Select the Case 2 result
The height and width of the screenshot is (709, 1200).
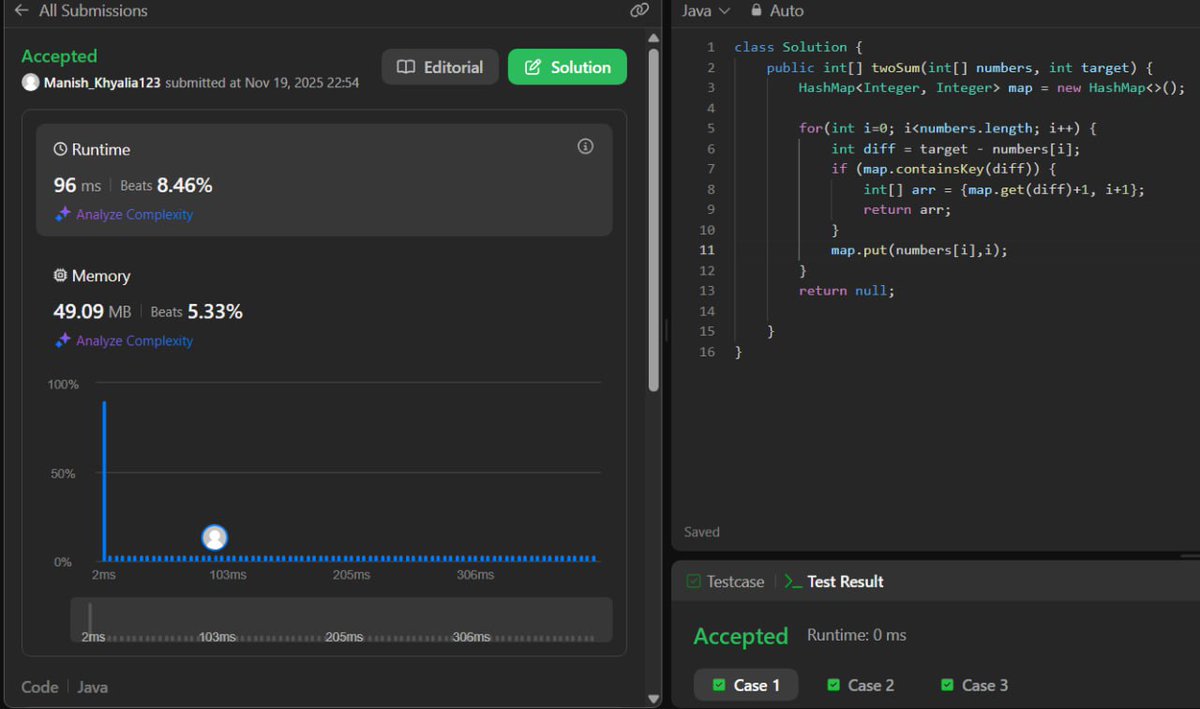coord(860,685)
